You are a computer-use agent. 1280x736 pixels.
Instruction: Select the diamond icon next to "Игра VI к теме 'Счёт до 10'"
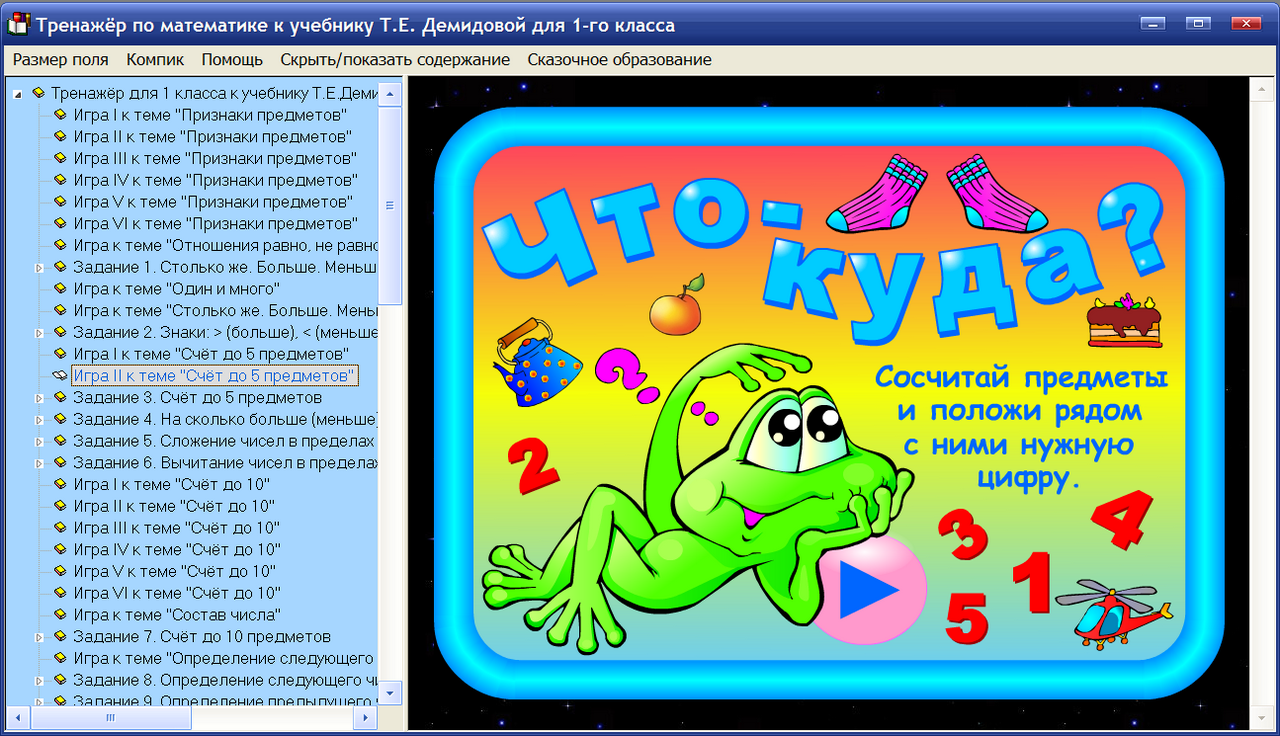[x=58, y=593]
